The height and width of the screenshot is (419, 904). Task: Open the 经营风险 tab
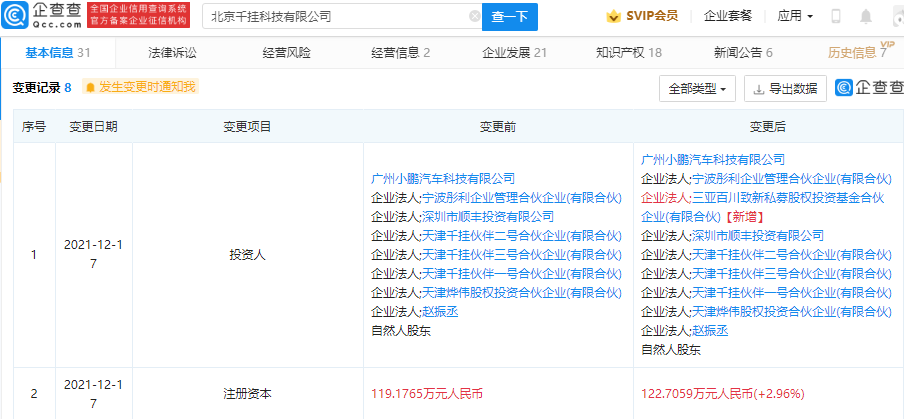click(286, 53)
